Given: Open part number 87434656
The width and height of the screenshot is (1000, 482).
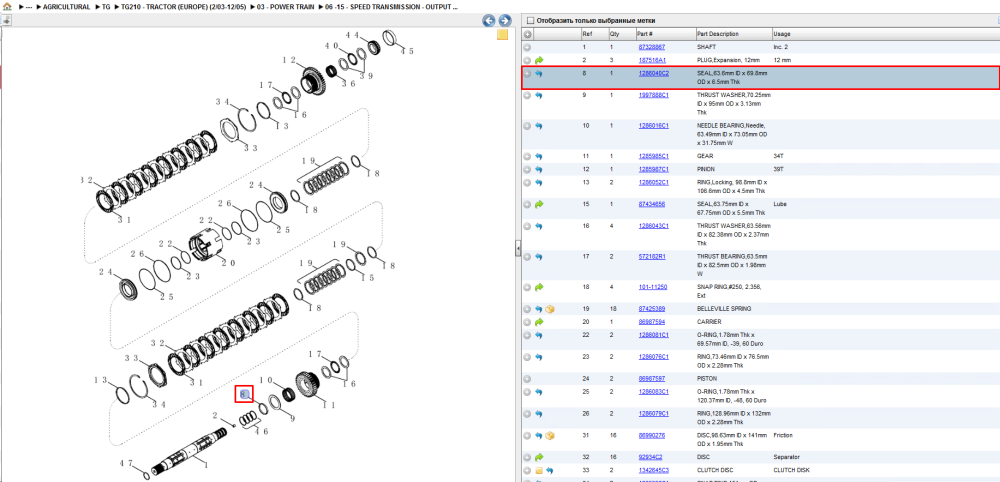Looking at the screenshot, I should (652, 205).
